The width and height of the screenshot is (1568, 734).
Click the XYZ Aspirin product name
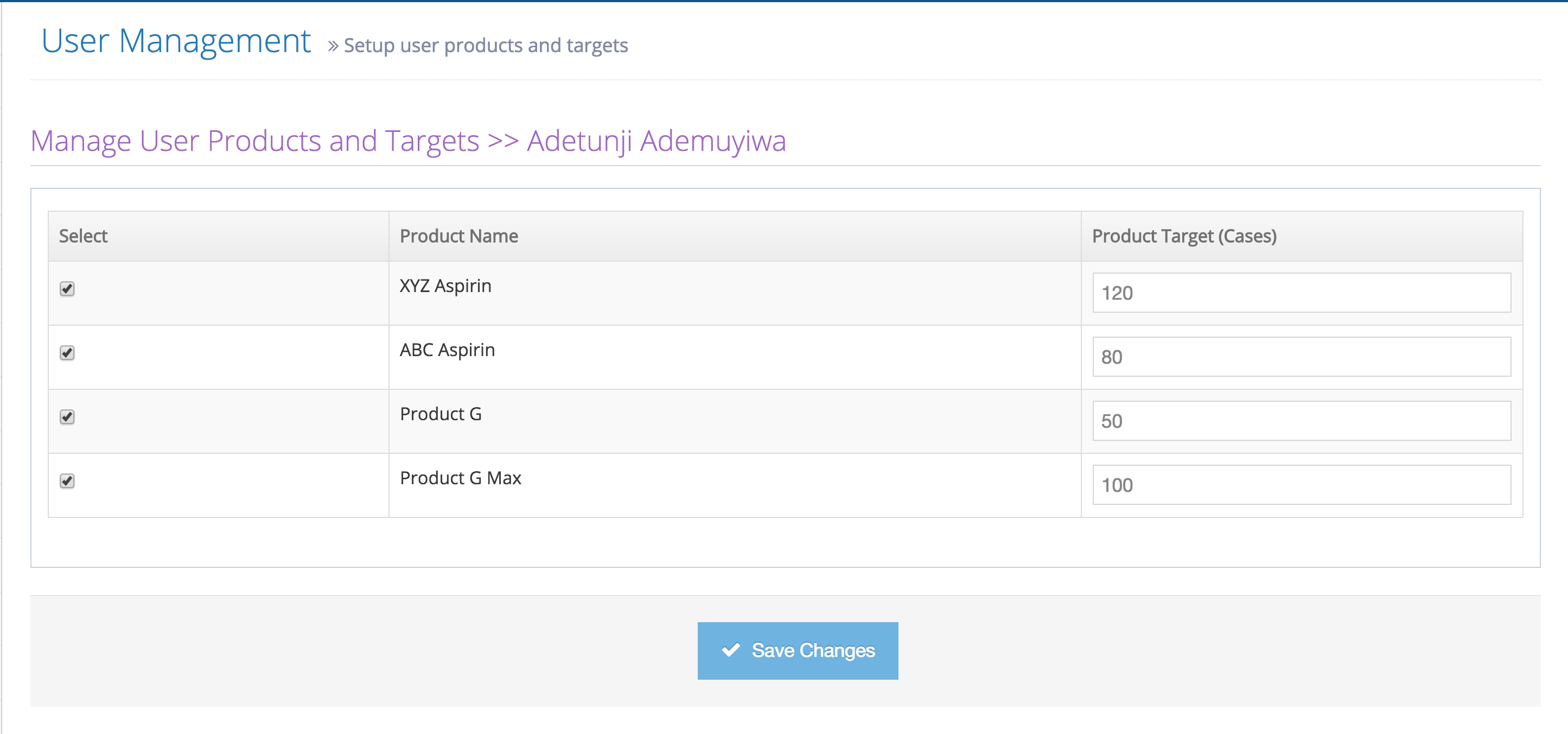445,286
